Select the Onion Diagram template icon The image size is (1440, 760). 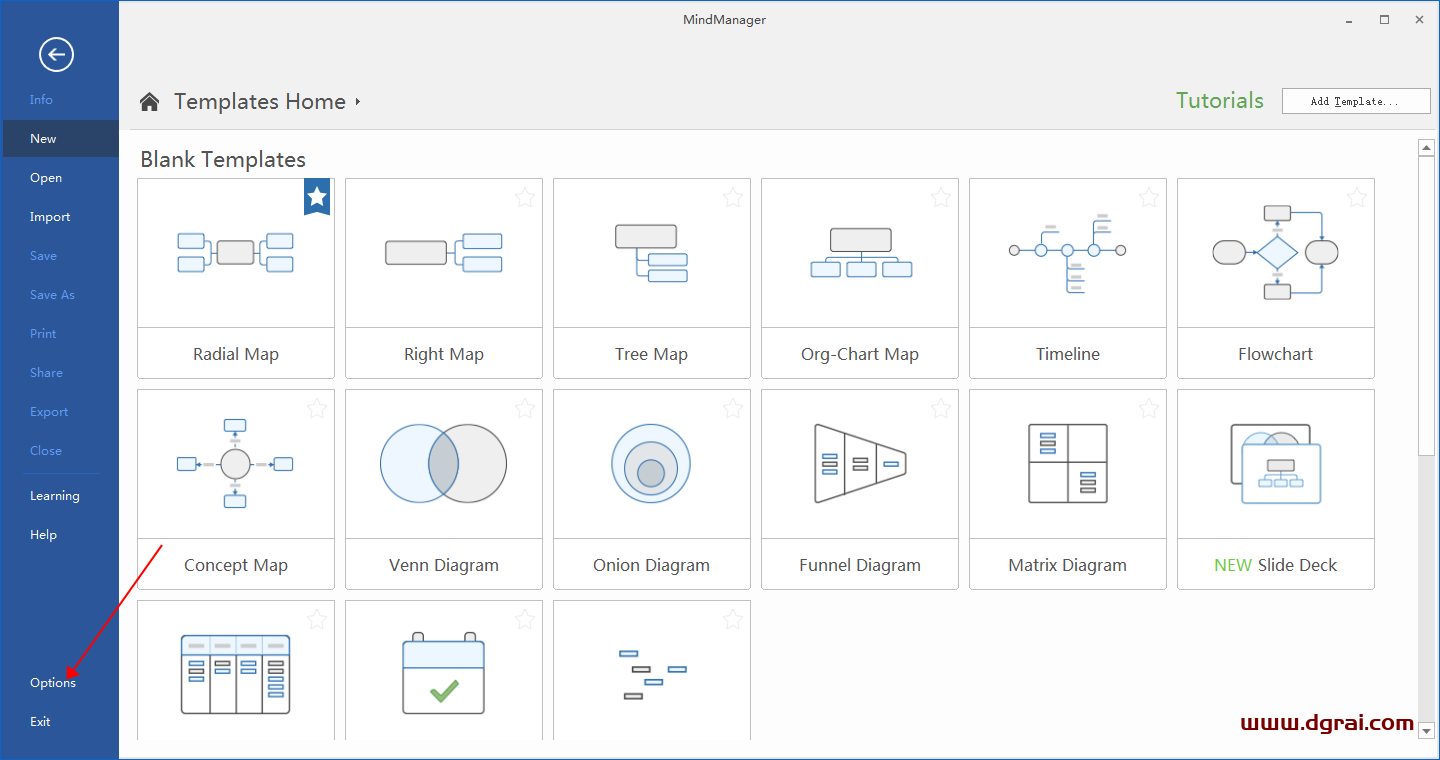pyautogui.click(x=651, y=463)
